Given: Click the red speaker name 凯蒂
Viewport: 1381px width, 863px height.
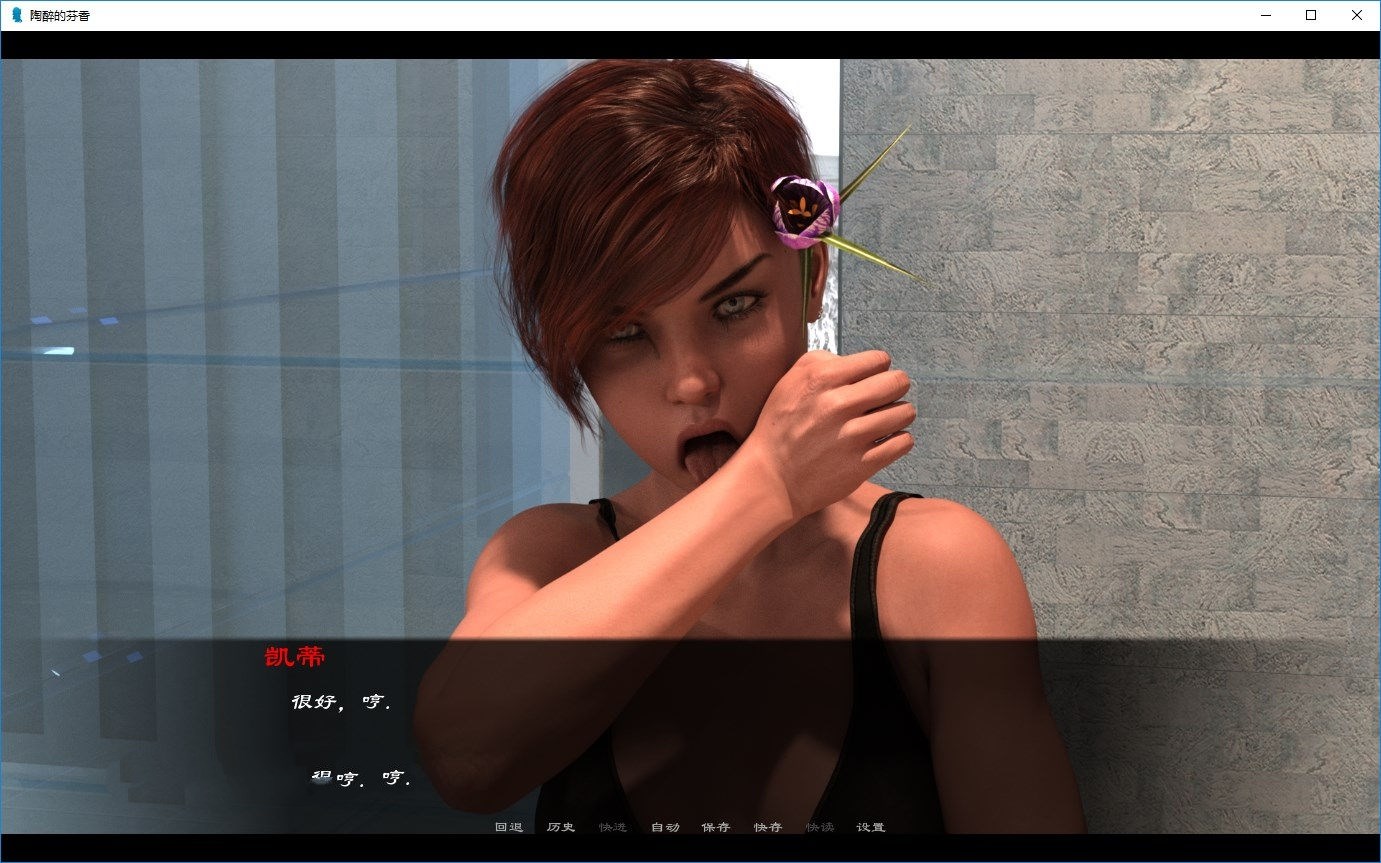Looking at the screenshot, I should pos(295,657).
